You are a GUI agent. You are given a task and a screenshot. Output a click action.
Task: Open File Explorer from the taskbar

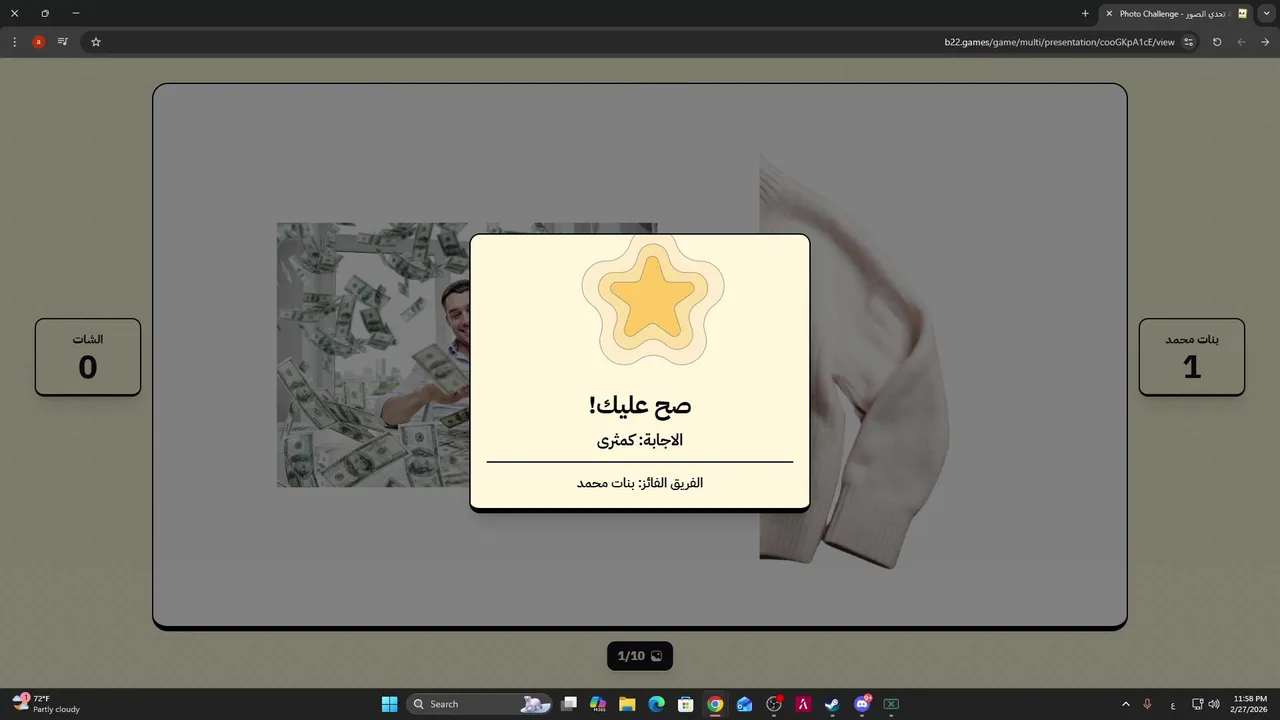[x=627, y=704]
